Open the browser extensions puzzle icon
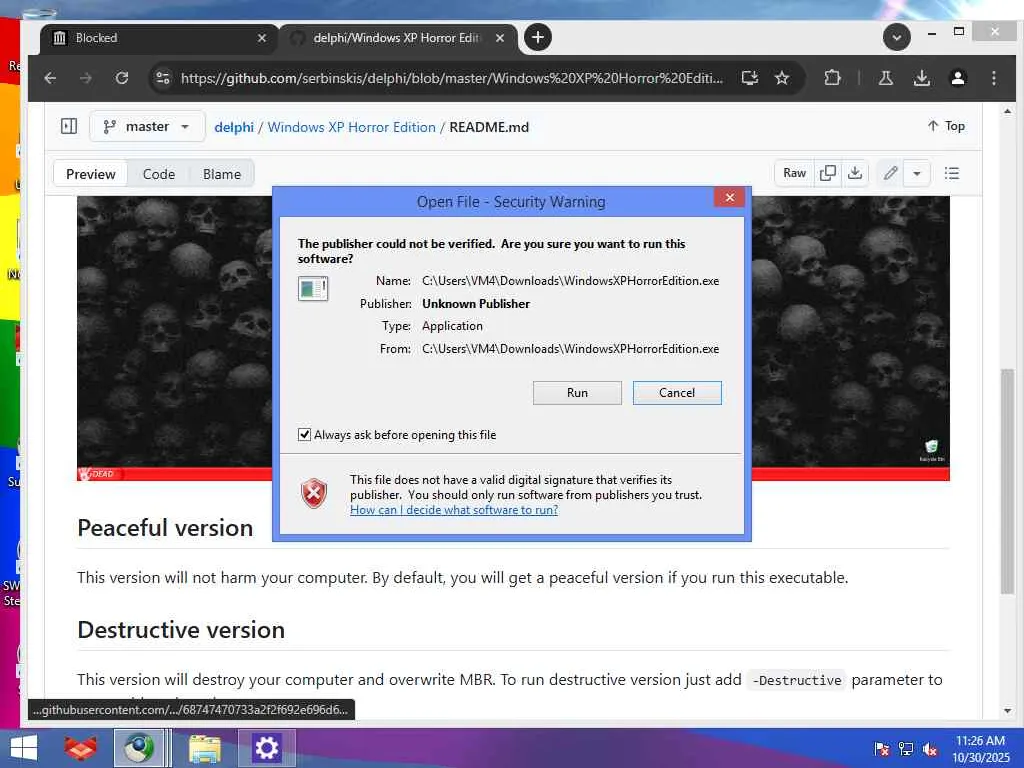 click(833, 78)
